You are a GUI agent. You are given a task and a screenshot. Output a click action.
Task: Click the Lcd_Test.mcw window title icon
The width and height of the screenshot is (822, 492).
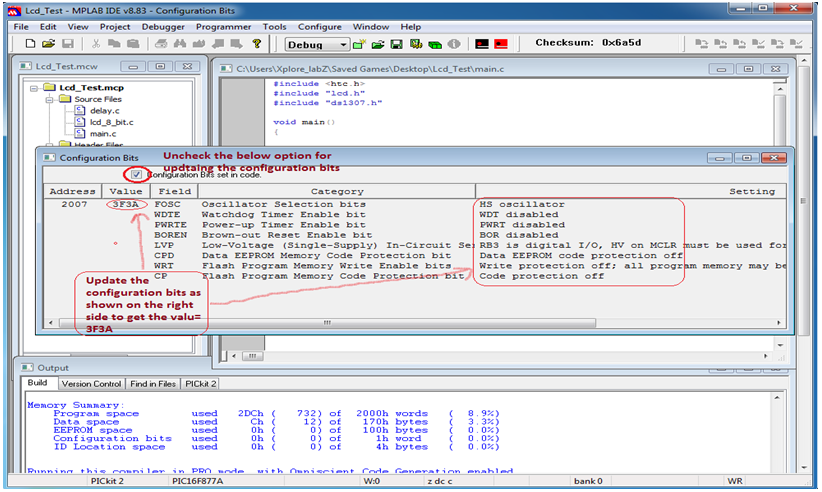tap(25, 66)
